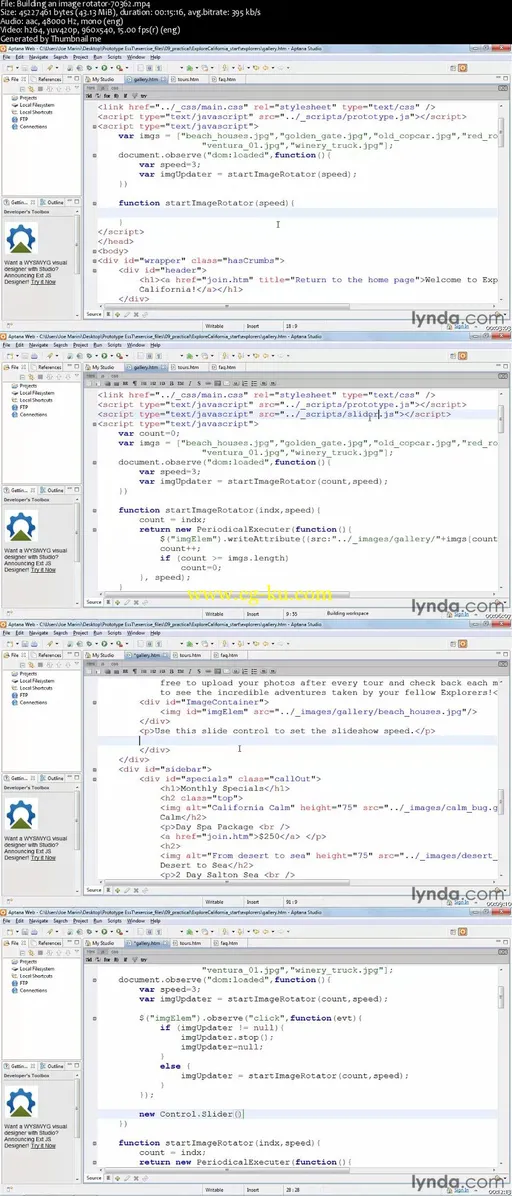Select Connections in the bottom frame file tree

(x=33, y=990)
